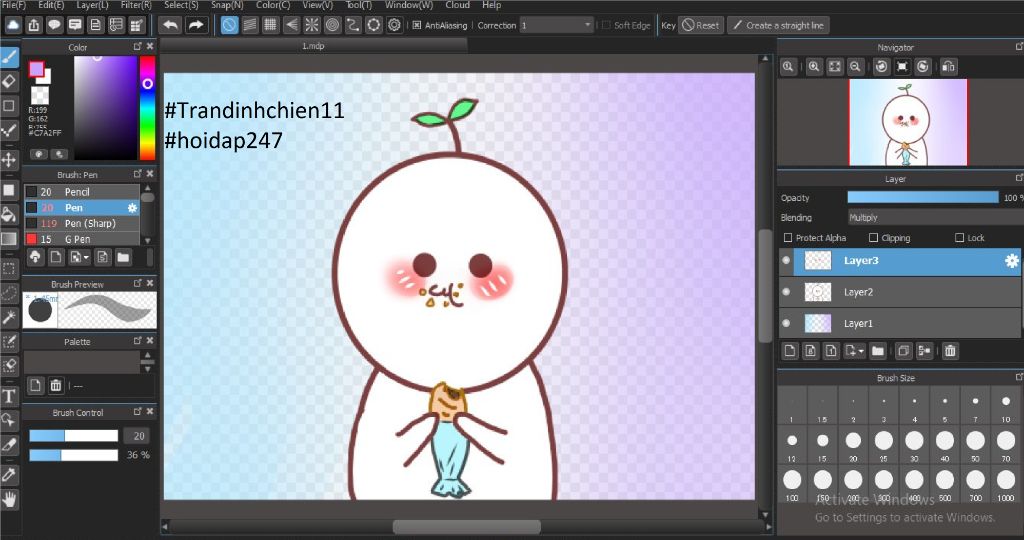Open snap settings gear
The image size is (1024, 540).
394,25
